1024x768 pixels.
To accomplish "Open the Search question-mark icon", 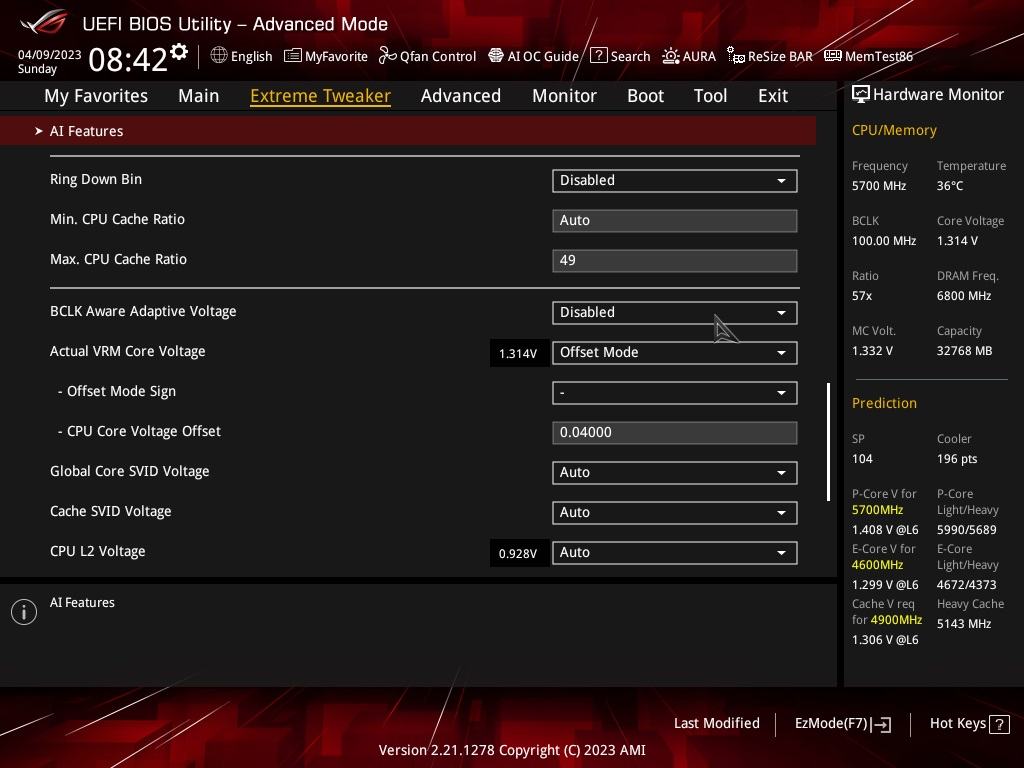I will [x=598, y=56].
